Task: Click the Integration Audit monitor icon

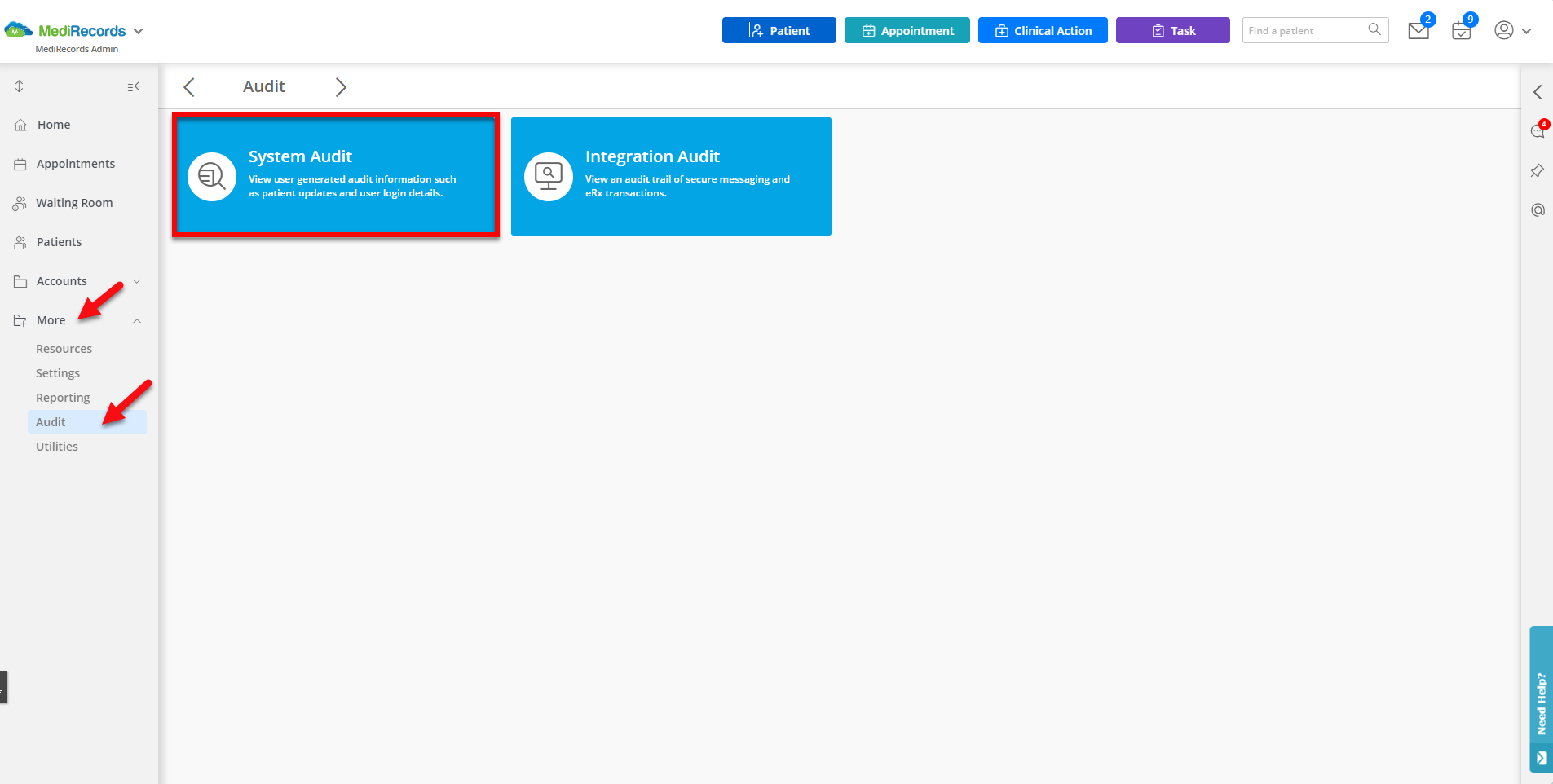Action: (549, 176)
